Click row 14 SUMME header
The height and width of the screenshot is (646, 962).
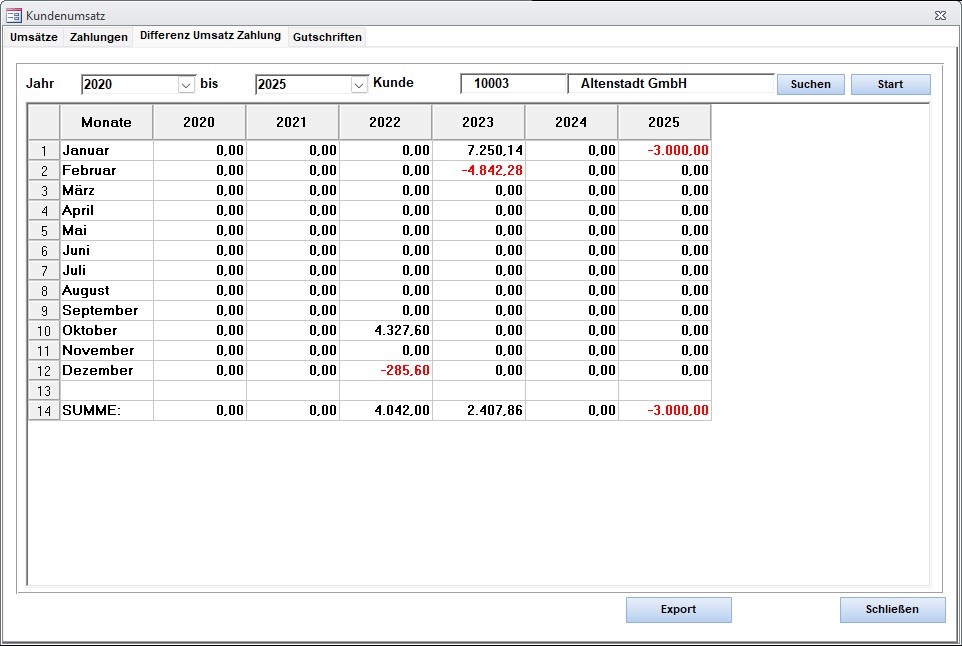(44, 411)
